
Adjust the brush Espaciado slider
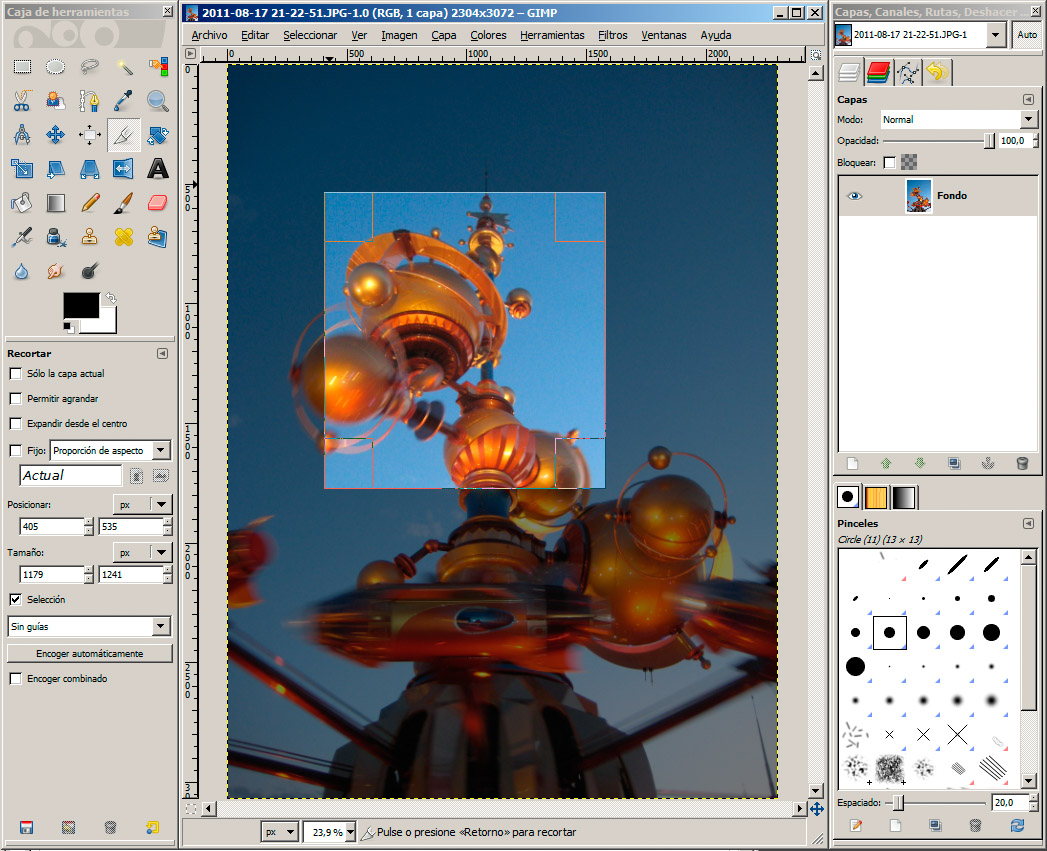935,803
